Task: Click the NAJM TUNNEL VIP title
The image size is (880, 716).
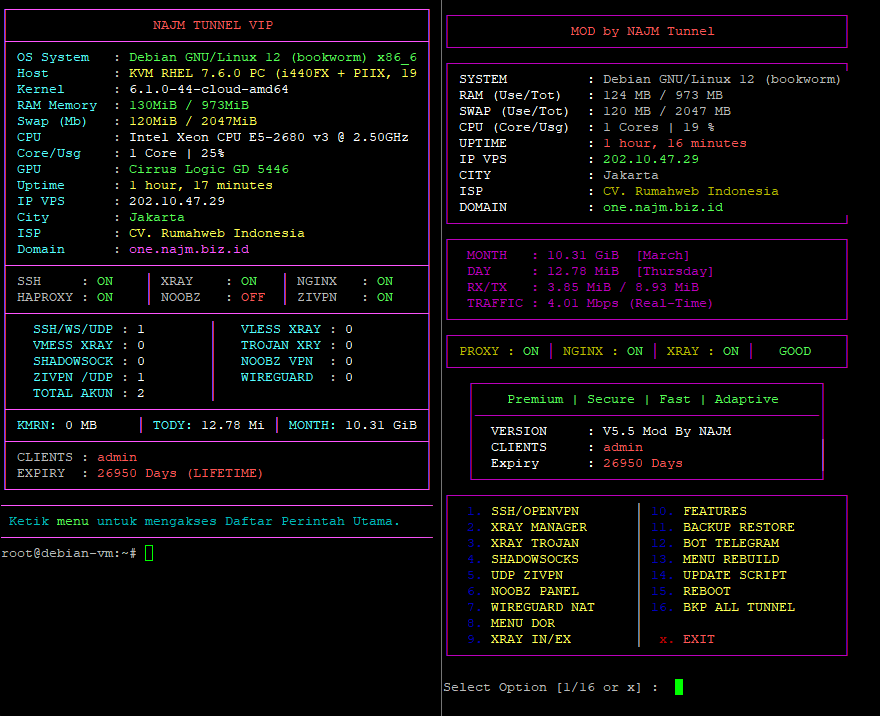Action: 213,25
